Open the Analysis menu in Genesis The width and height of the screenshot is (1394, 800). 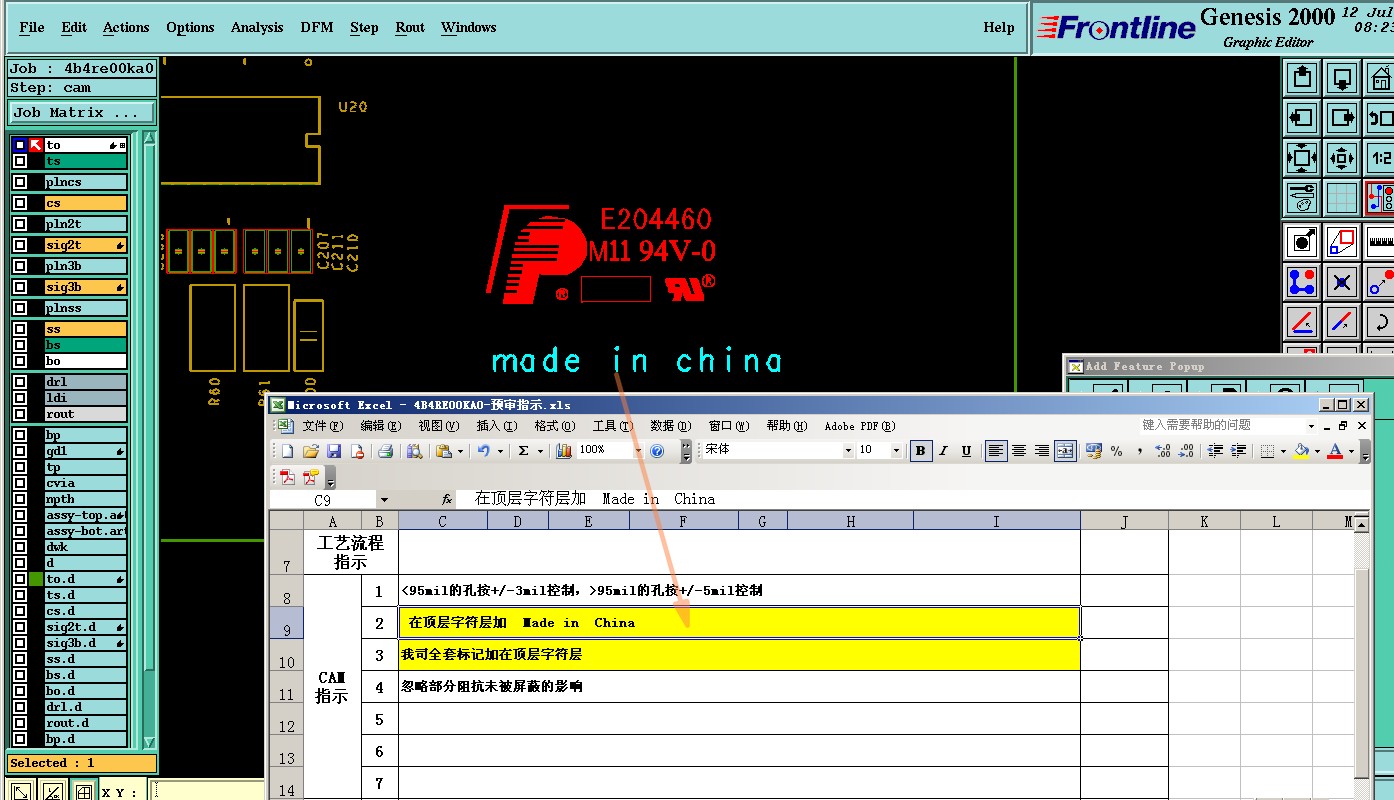click(x=257, y=27)
